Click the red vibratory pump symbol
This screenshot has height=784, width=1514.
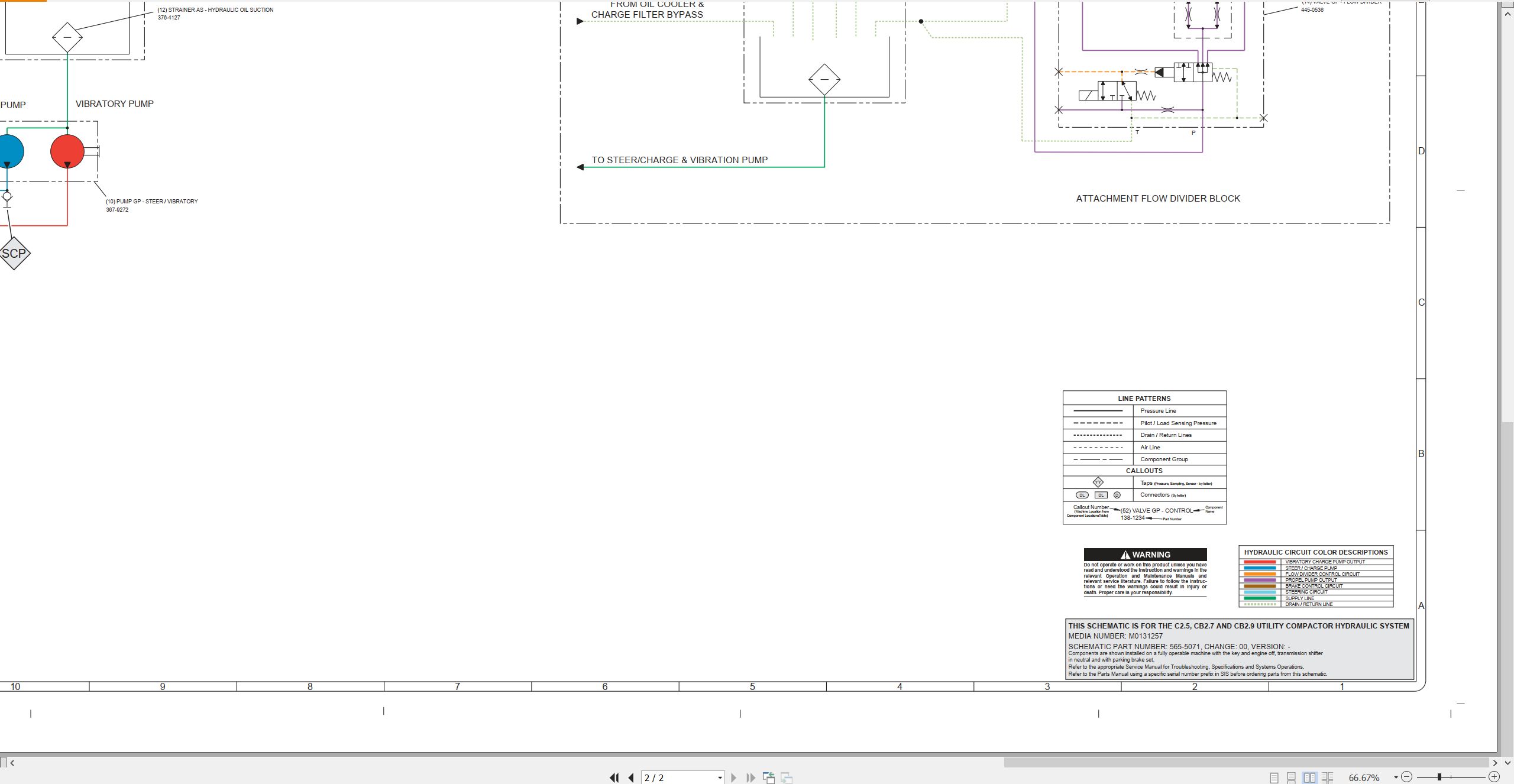point(67,151)
